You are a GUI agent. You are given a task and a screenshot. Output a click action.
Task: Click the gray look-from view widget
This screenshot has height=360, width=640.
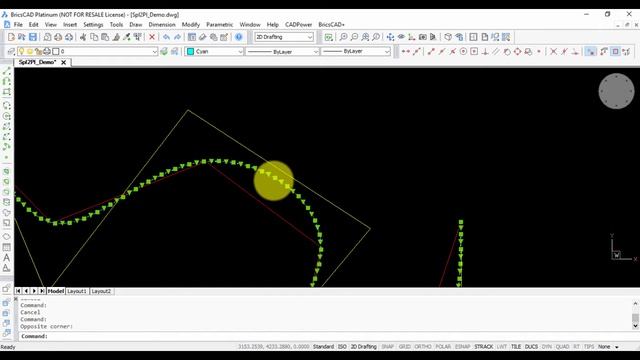(616, 91)
